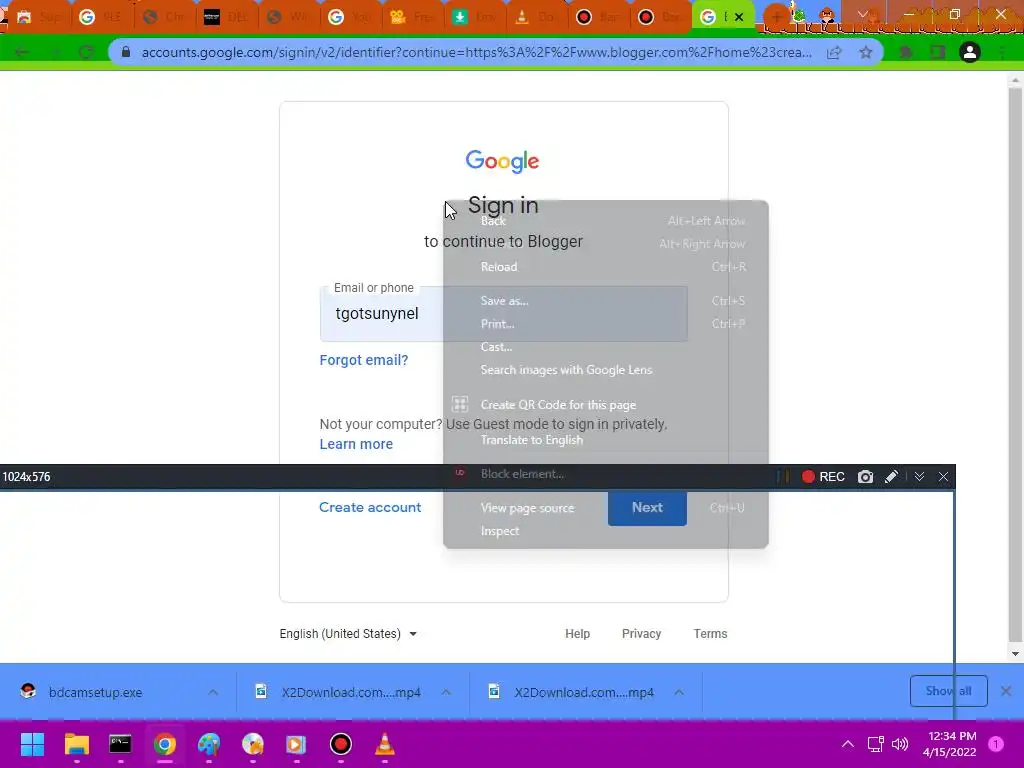Open the Privacy footer link
1024x768 pixels.
(641, 633)
